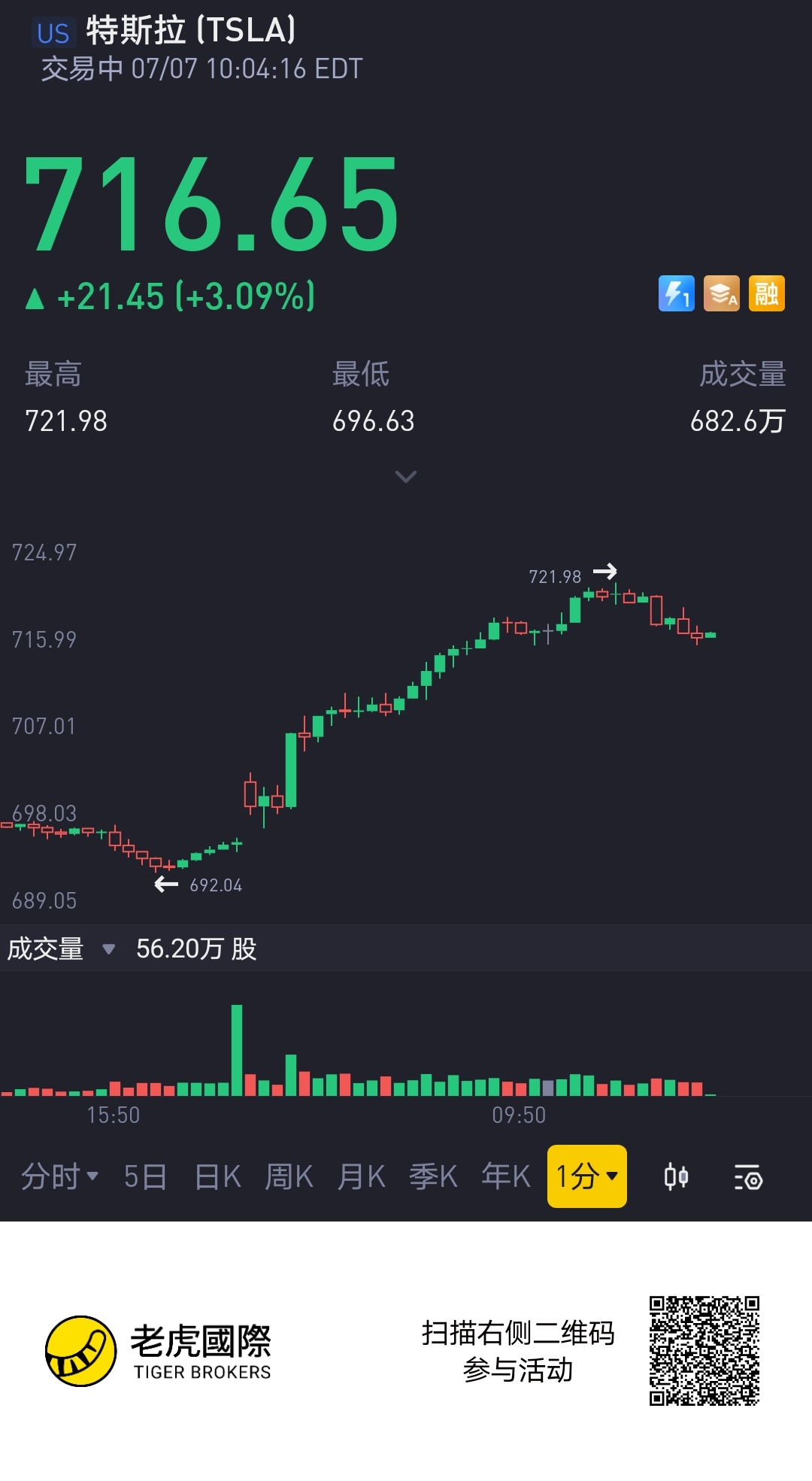Image resolution: width=812 pixels, height=1481 pixels.
Task: Tap the QR code image
Action: point(704,1351)
